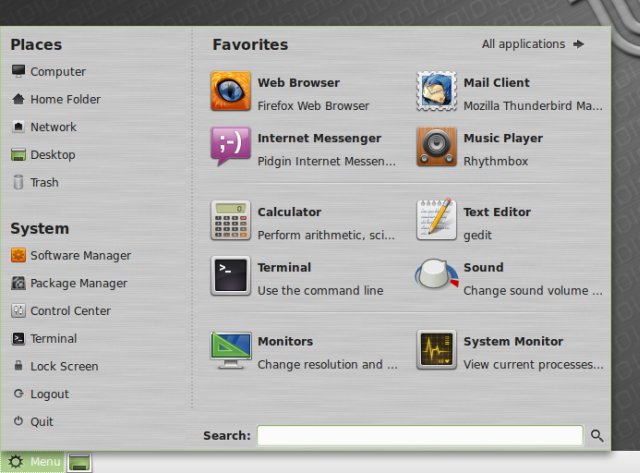Open Home Folder in Places
The height and width of the screenshot is (473, 640).
[64, 100]
